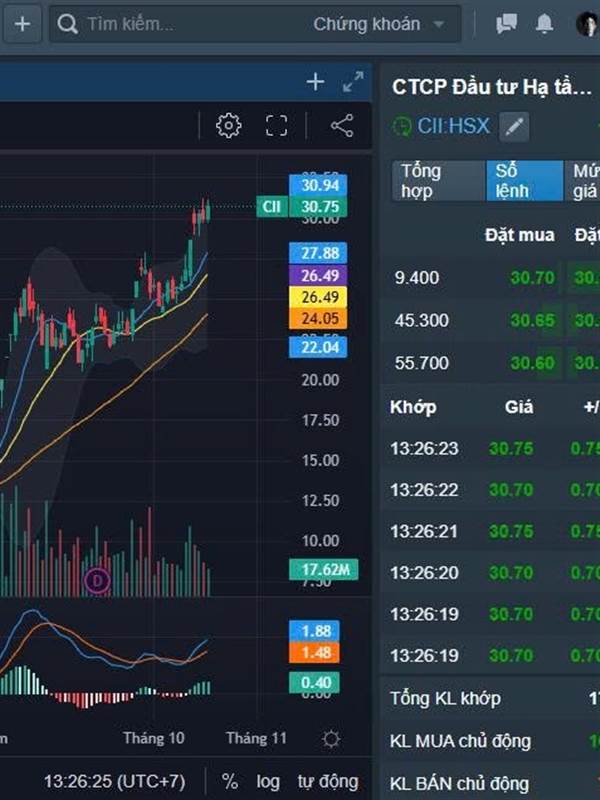The image size is (600, 800).
Task: Toggle log scale on chart
Action: tap(268, 781)
